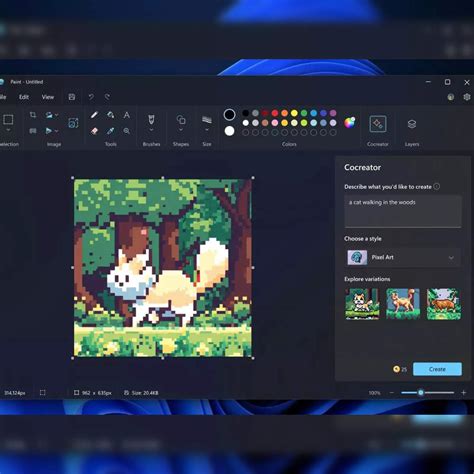Click the zoom out minus button
Screen dimensions: 474x474
point(392,393)
